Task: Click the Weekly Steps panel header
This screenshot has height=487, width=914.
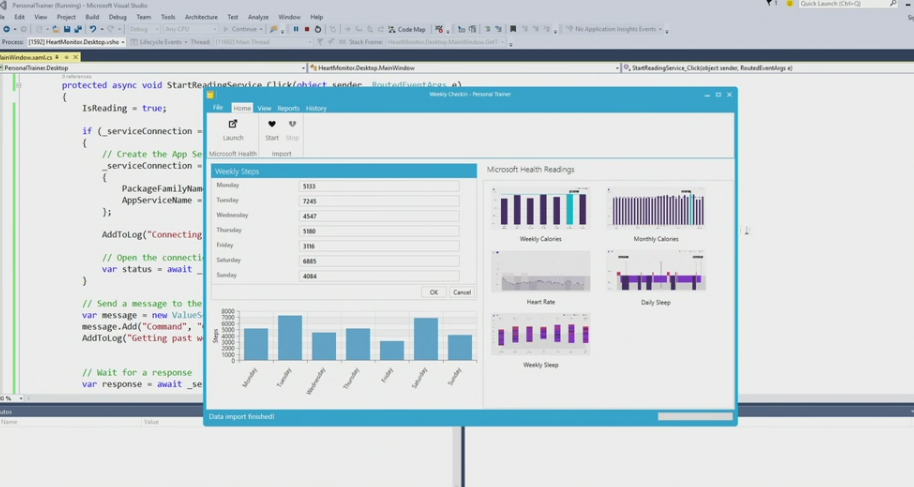Action: (343, 171)
